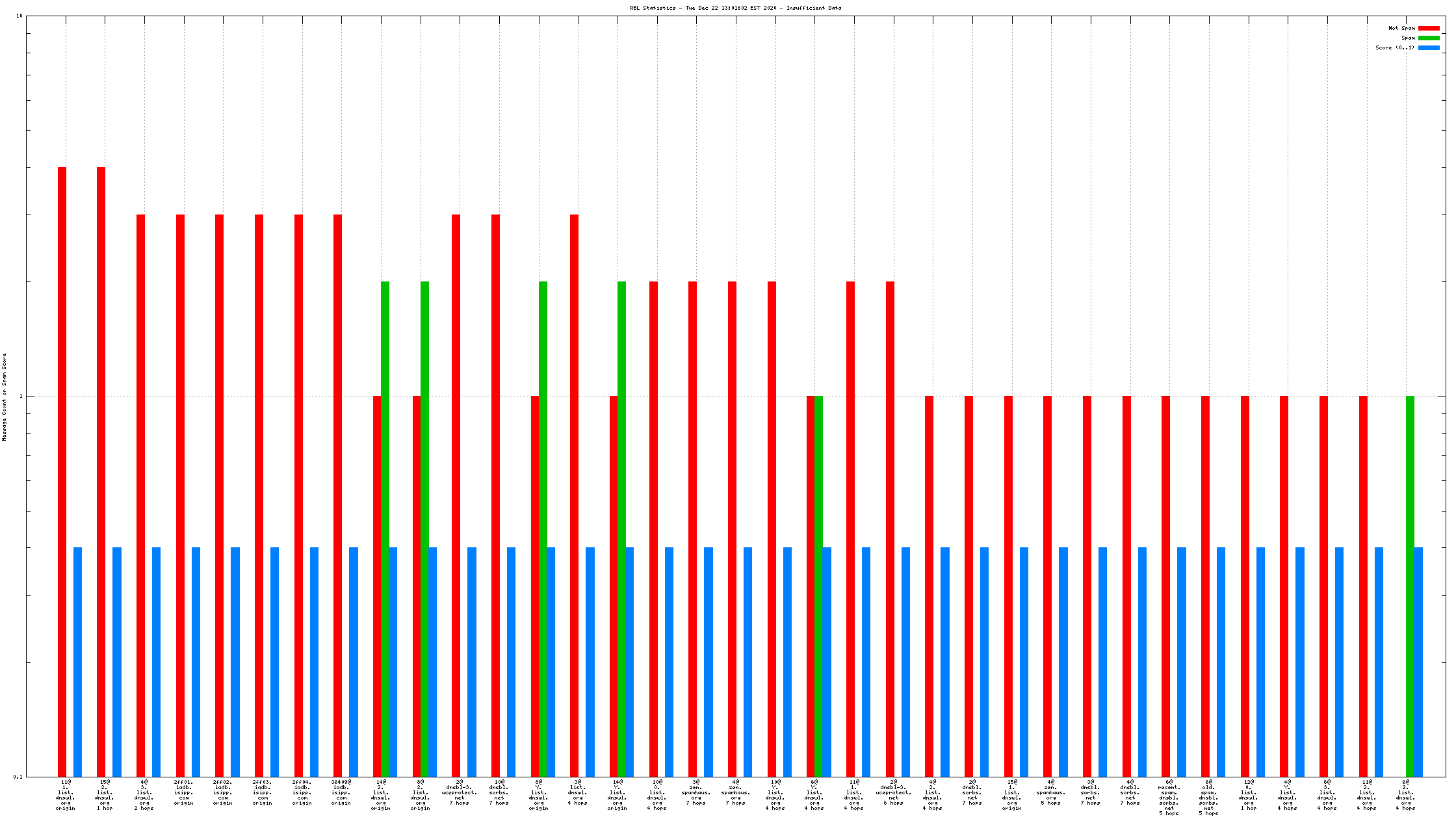Click the blue Score (0..1) legend swatch
This screenshot has width=1456, height=819.
[x=1429, y=48]
